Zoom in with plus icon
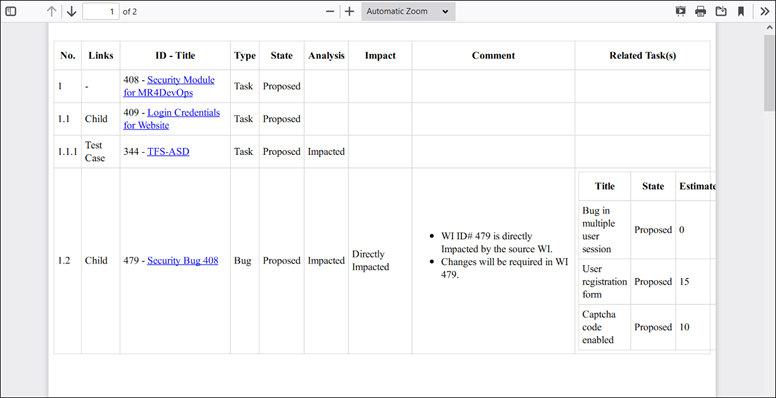This screenshot has height=398, width=776. [349, 11]
